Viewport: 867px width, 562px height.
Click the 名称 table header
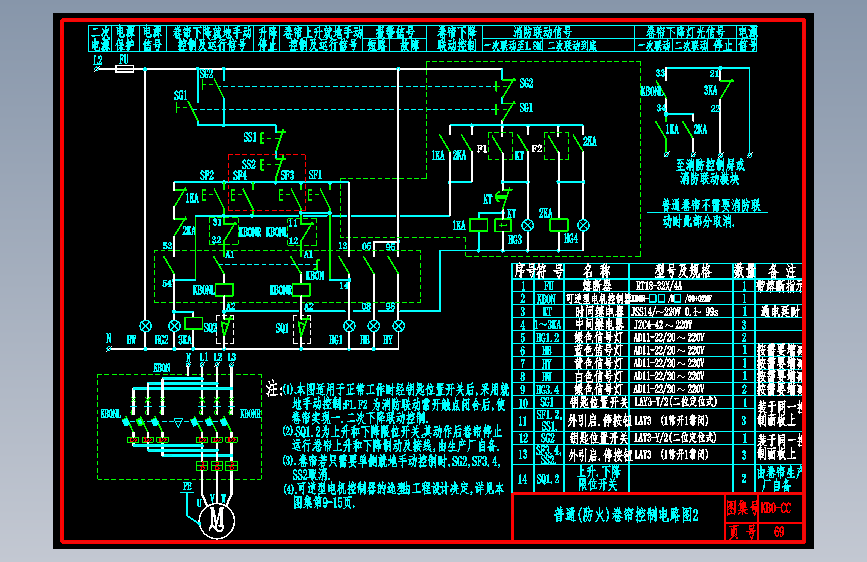point(597,271)
